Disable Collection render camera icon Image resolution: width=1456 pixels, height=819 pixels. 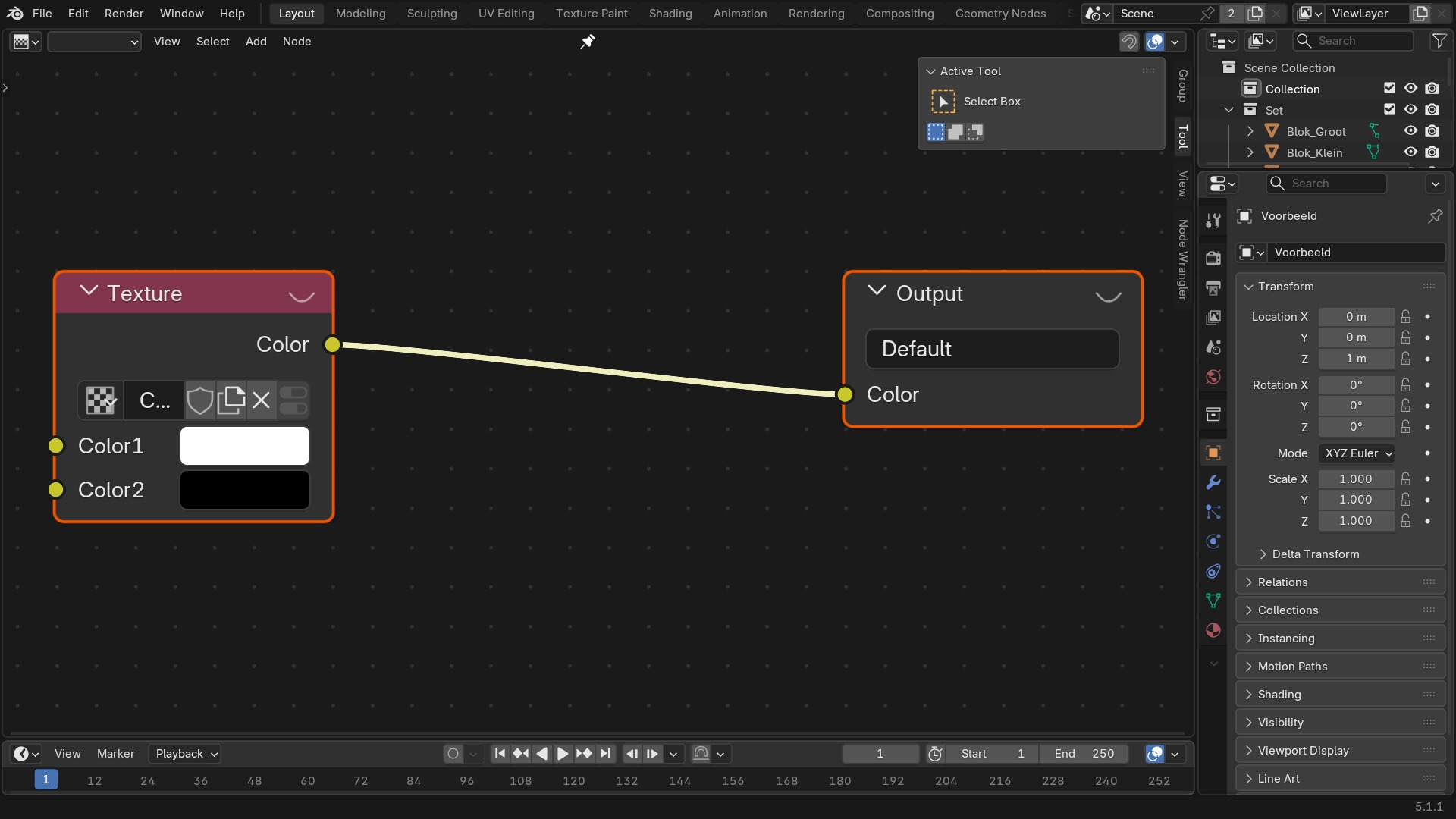click(x=1432, y=89)
